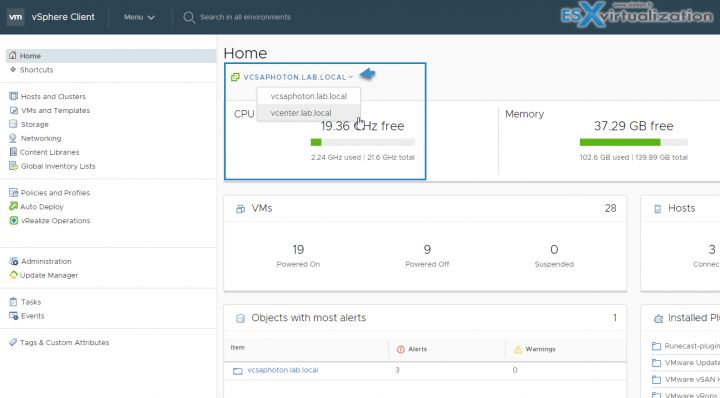Image resolution: width=720 pixels, height=398 pixels.
Task: Click the Hosts and Clusters icon
Action: [x=13, y=96]
